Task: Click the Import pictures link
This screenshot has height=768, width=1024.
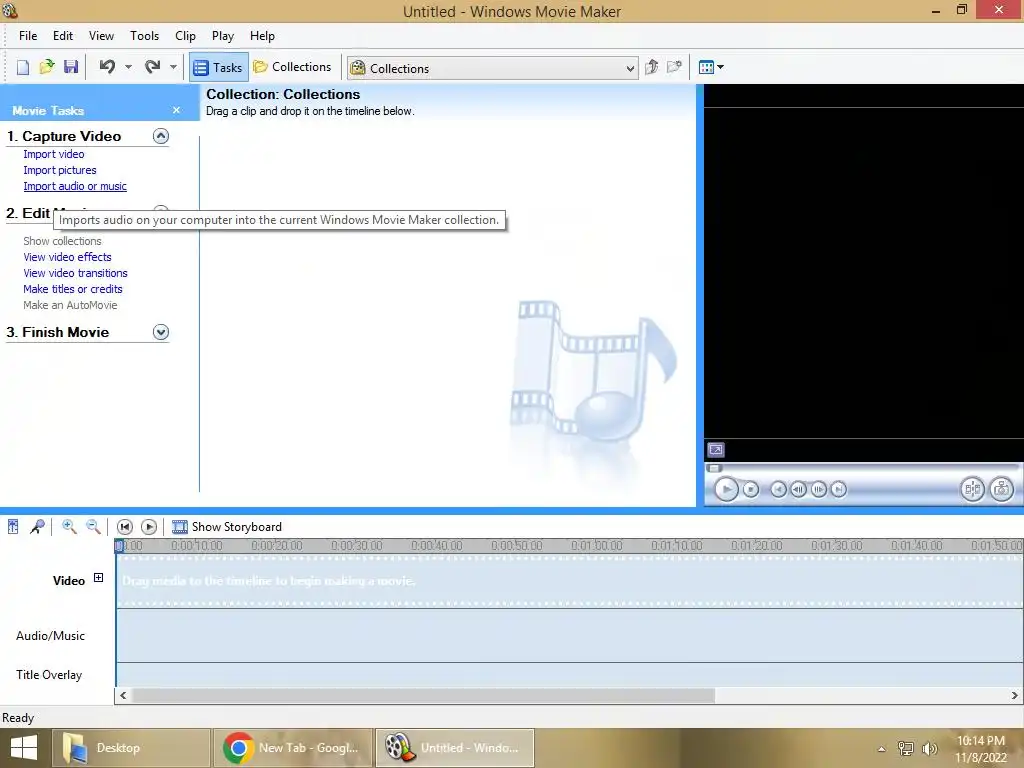Action: (60, 170)
